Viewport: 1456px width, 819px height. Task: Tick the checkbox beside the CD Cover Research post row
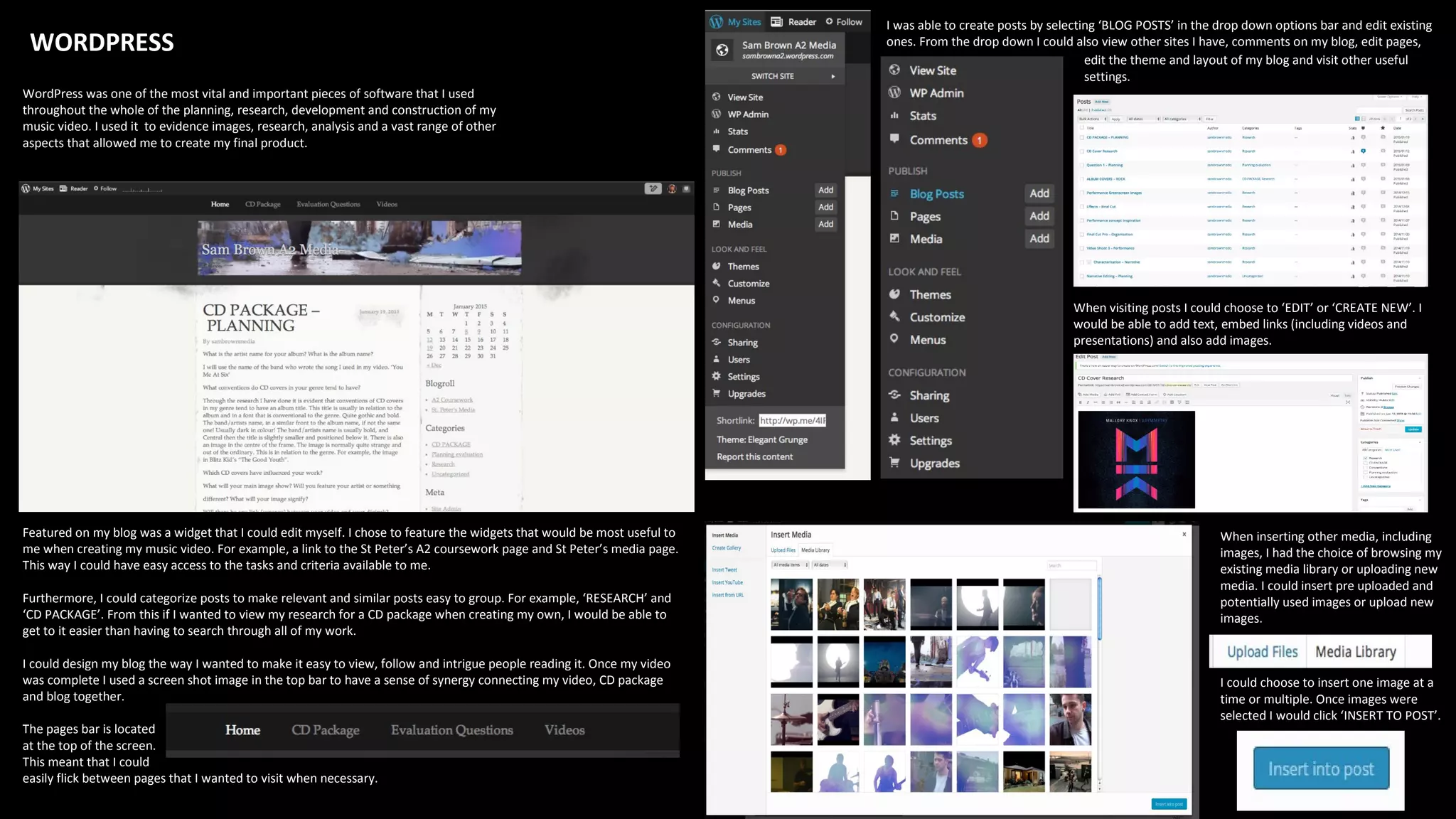(1082, 151)
